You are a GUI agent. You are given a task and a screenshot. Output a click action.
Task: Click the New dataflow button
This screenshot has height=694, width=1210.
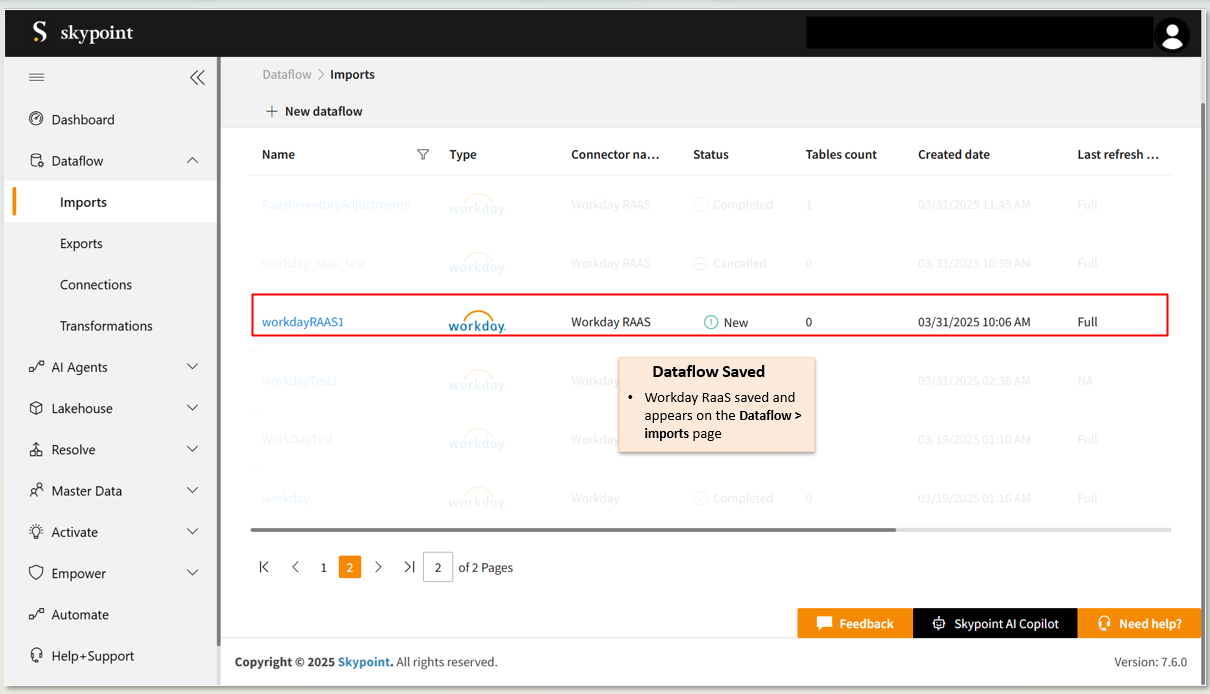[314, 111]
